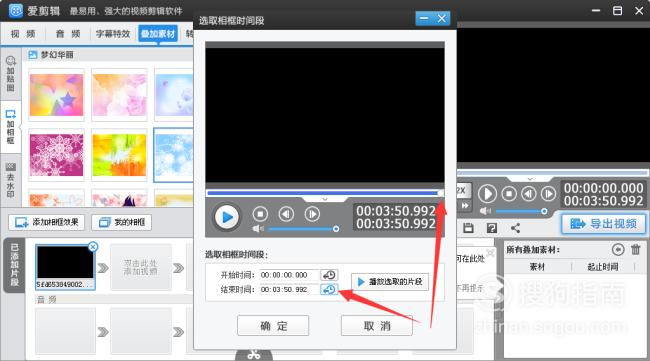The height and width of the screenshot is (361, 650).
Task: Remove the added clip via its X
Action: coord(93,247)
